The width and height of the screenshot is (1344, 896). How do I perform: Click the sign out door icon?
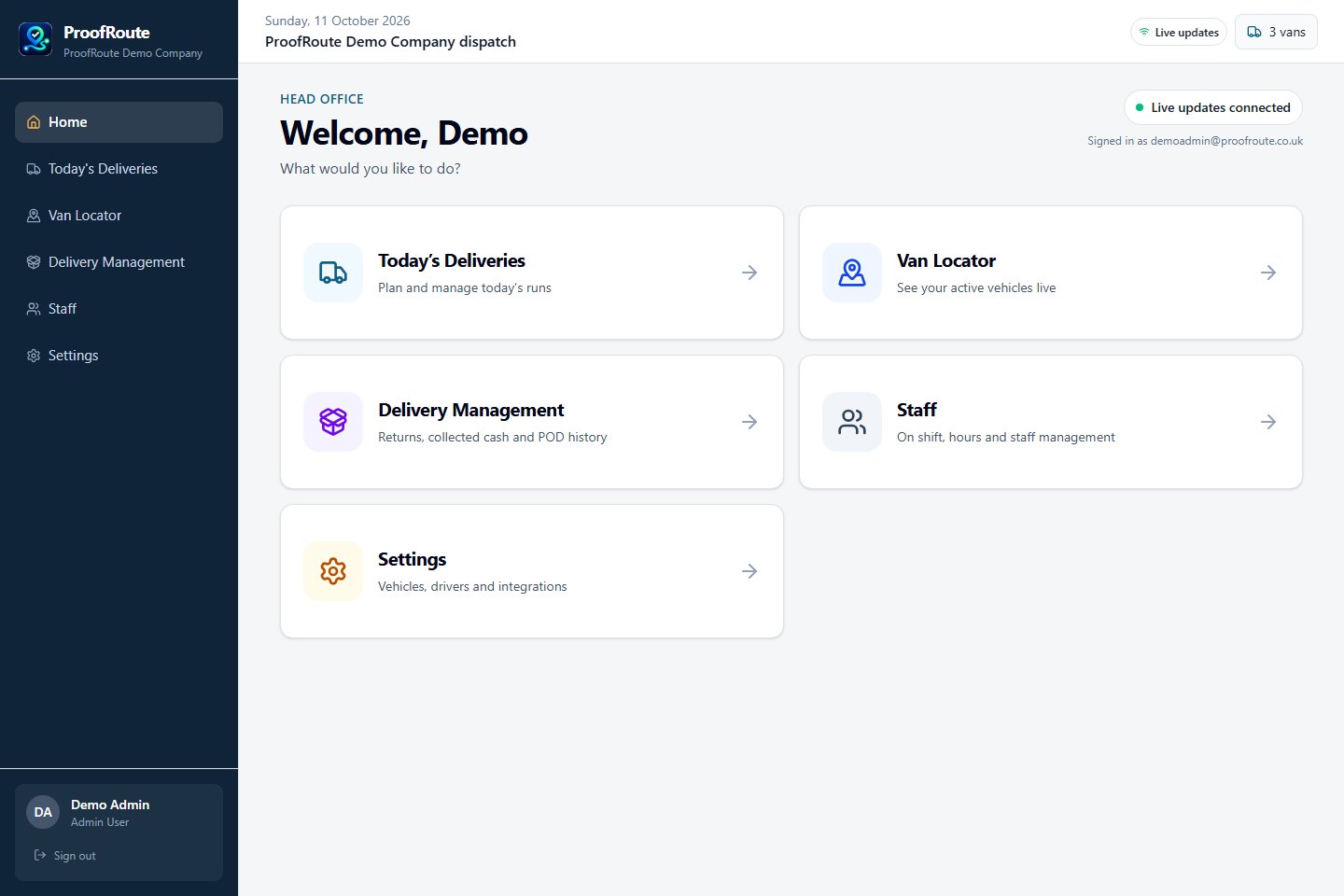pyautogui.click(x=40, y=855)
